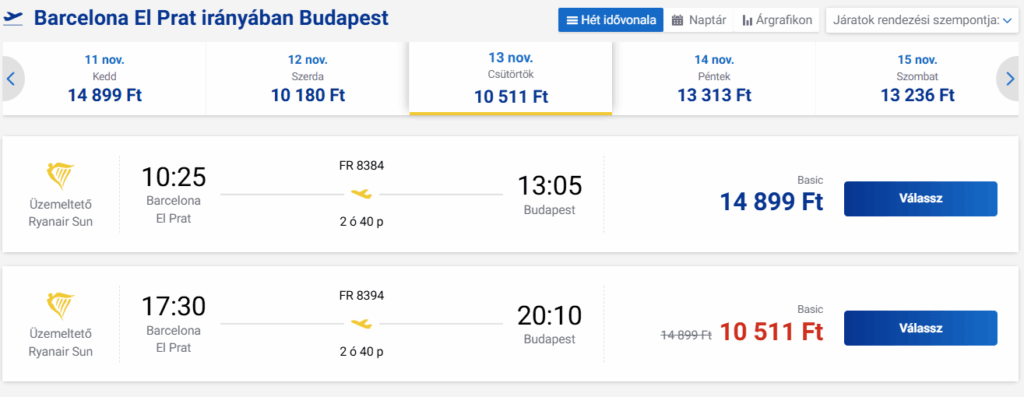Switch to the Hét idővonala view
The image size is (1024, 397).
(611, 20)
